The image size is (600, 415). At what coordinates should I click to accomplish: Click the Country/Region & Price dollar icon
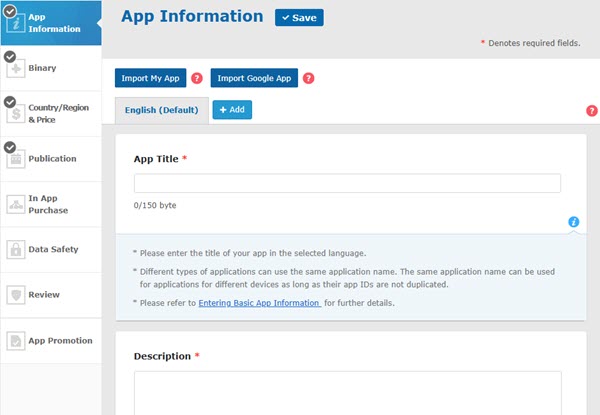pos(16,114)
